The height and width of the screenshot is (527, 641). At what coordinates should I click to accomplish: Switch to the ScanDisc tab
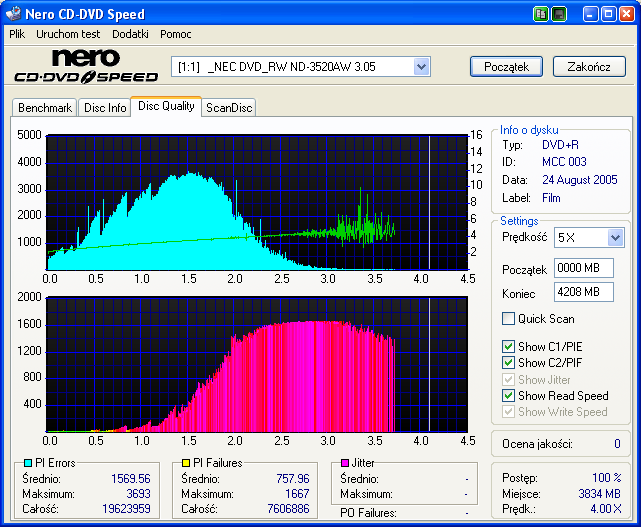coord(229,108)
